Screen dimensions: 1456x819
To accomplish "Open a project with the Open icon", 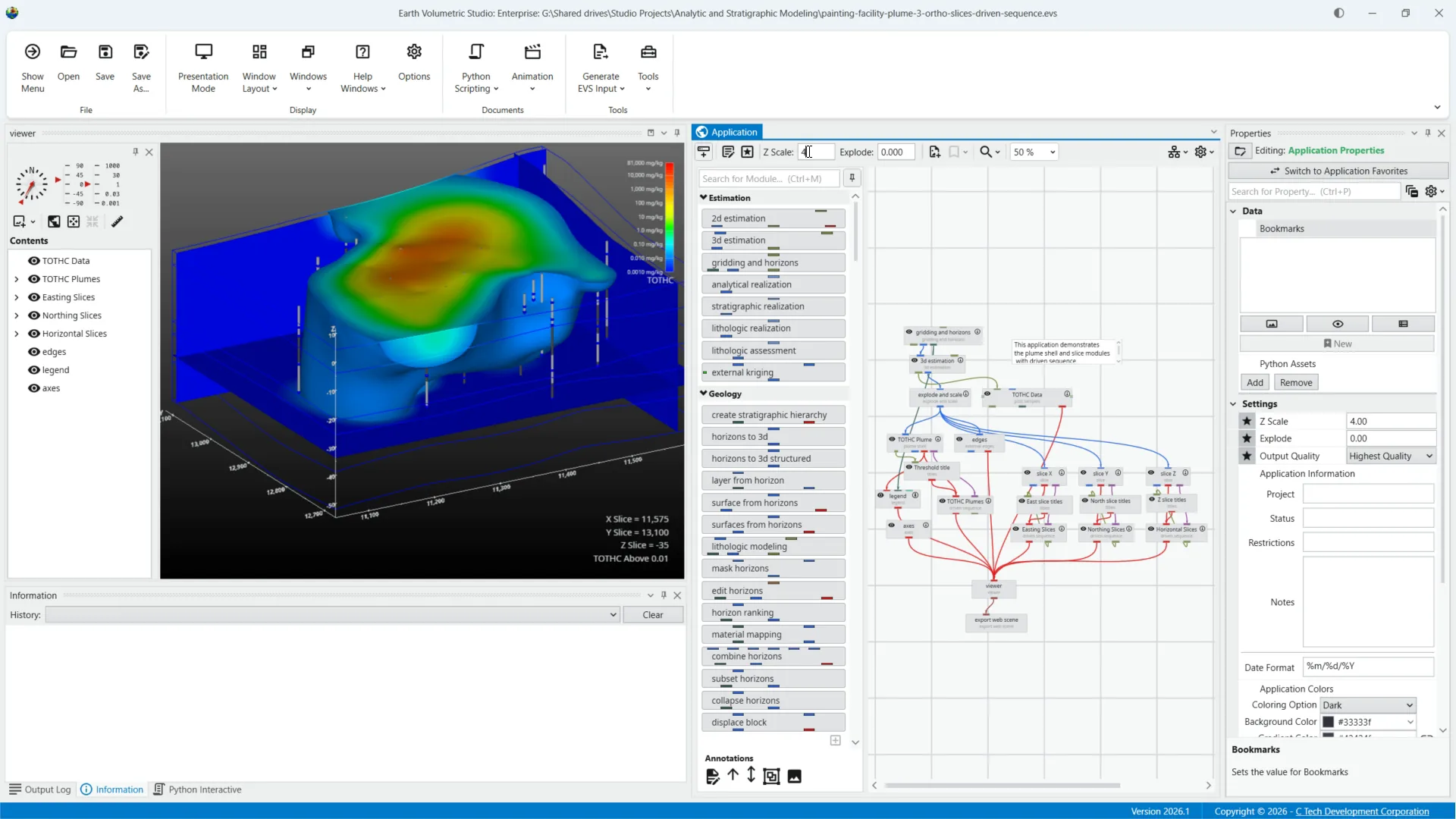I will point(68,62).
